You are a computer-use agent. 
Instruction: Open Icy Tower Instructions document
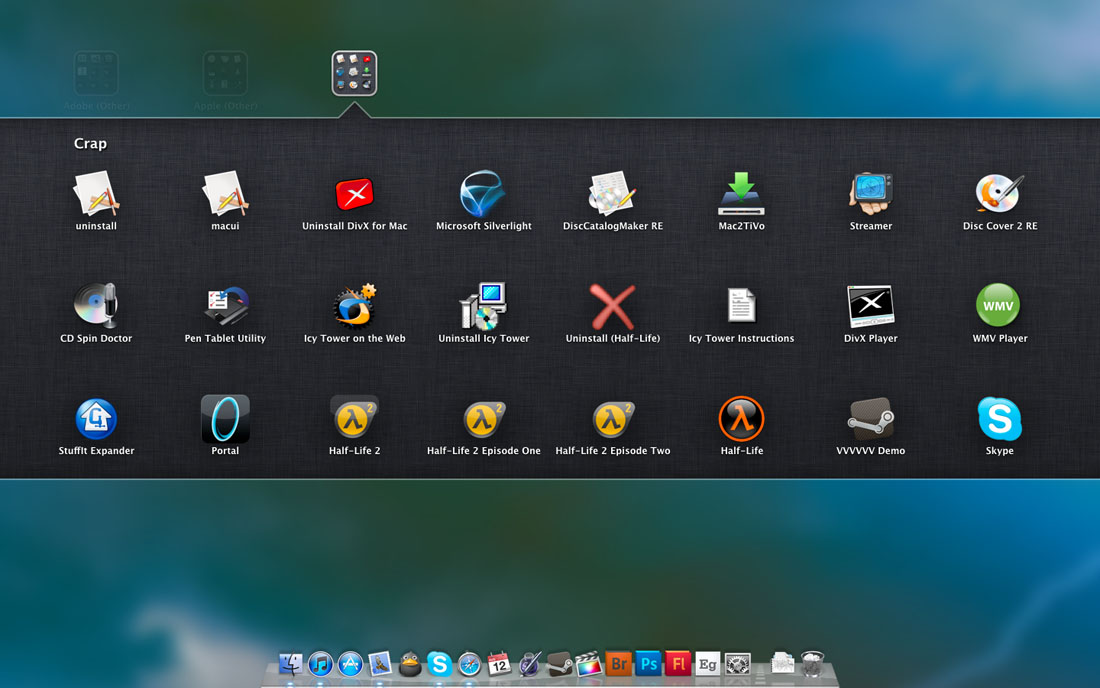pyautogui.click(x=742, y=306)
